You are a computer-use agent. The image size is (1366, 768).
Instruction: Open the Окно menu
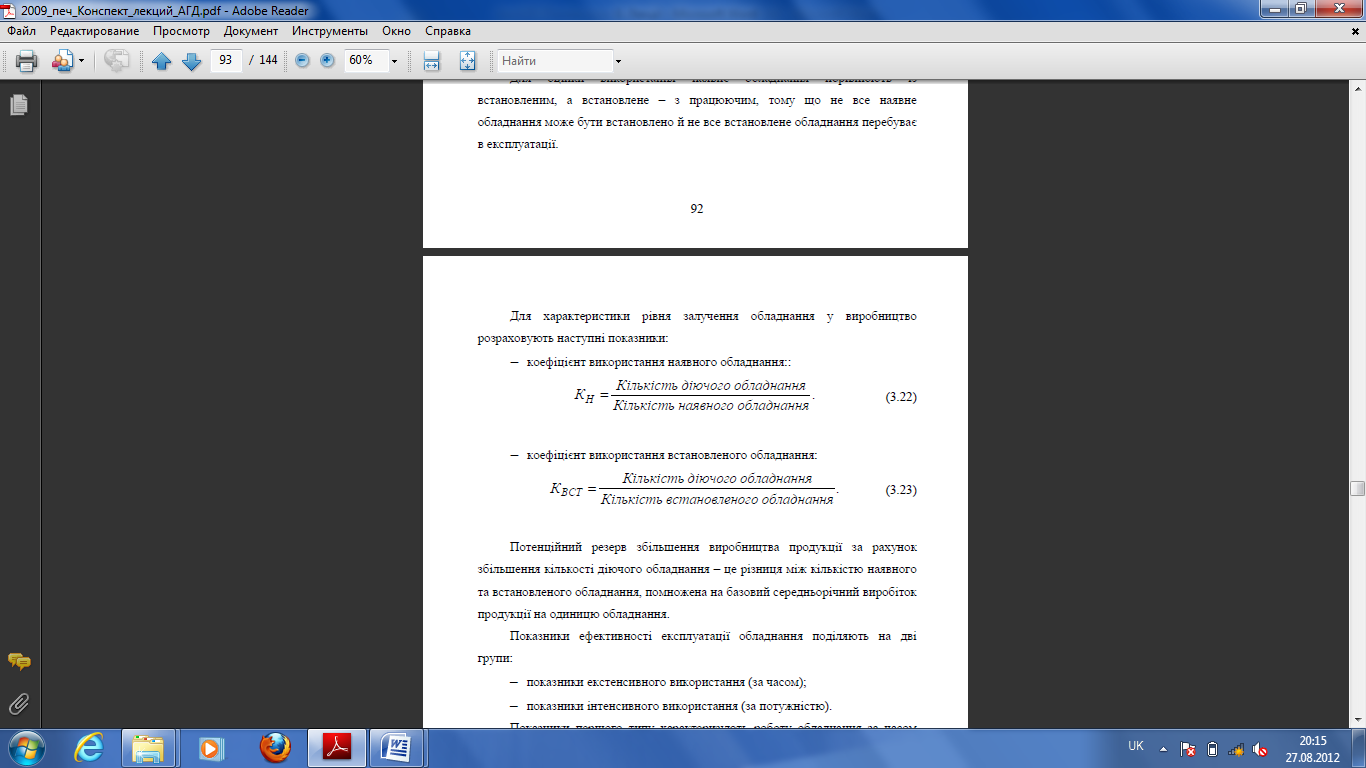coord(396,31)
